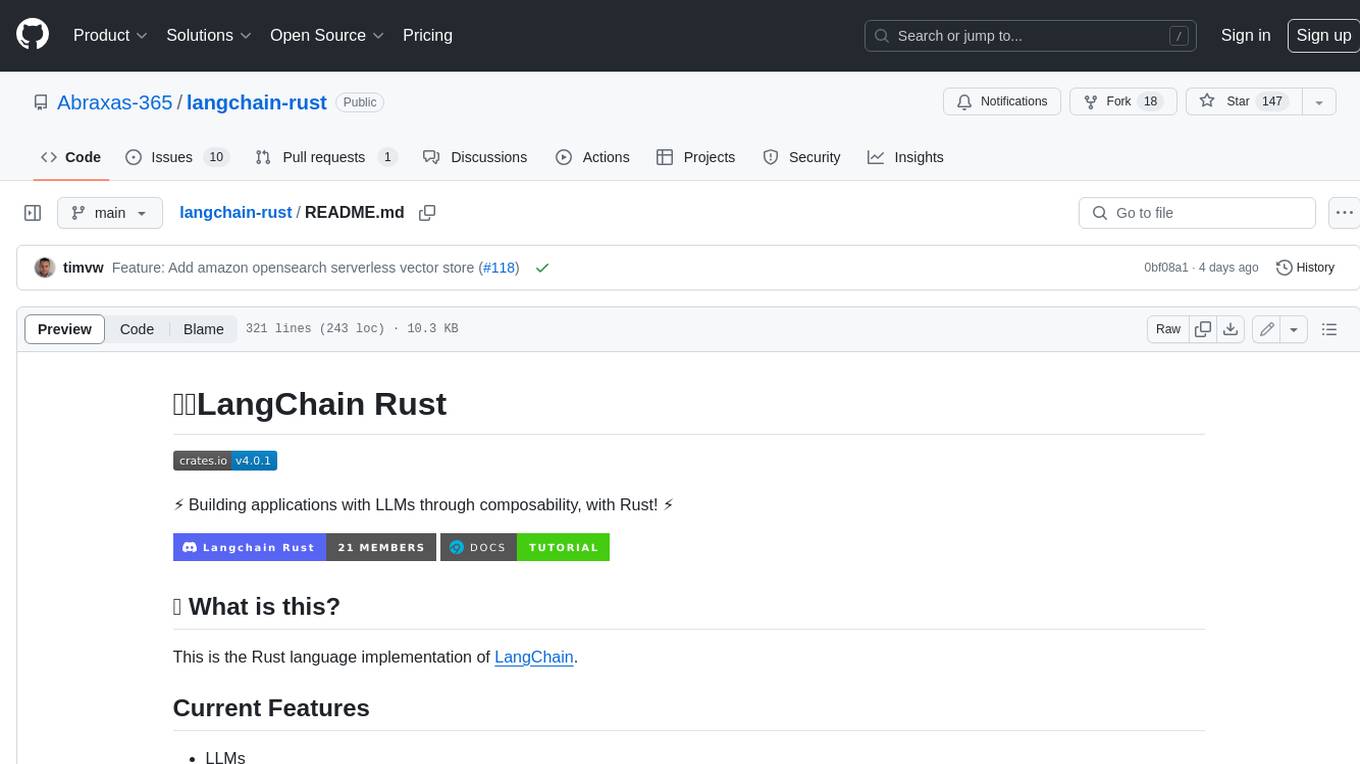Open the more file actions ellipsis

click(x=1344, y=213)
